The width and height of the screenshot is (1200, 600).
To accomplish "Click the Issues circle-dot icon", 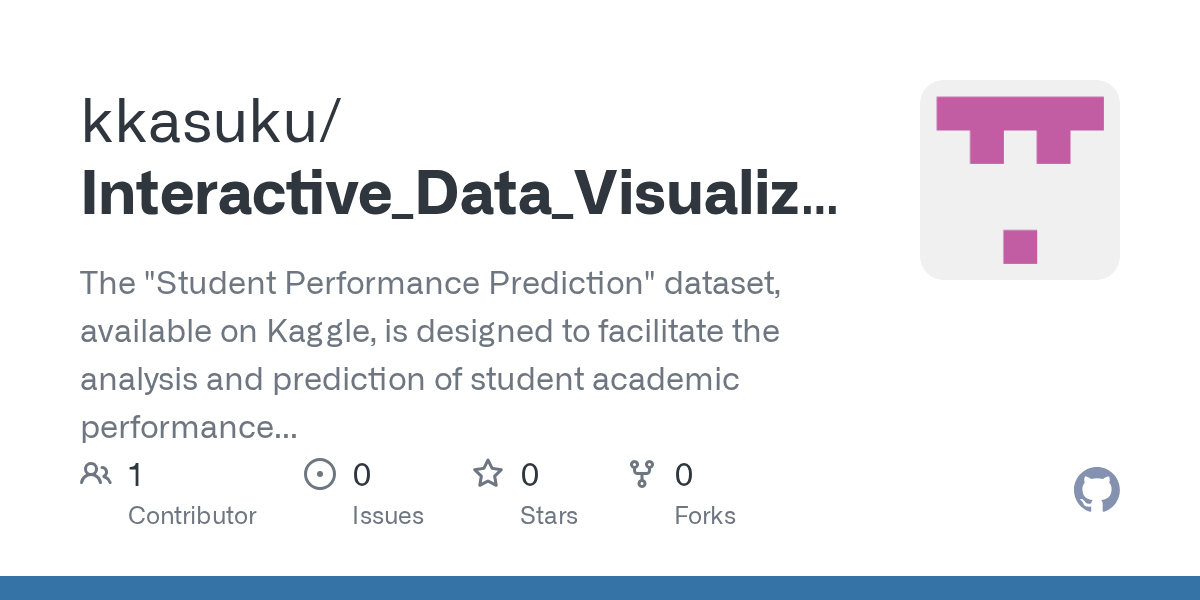I will (x=319, y=474).
